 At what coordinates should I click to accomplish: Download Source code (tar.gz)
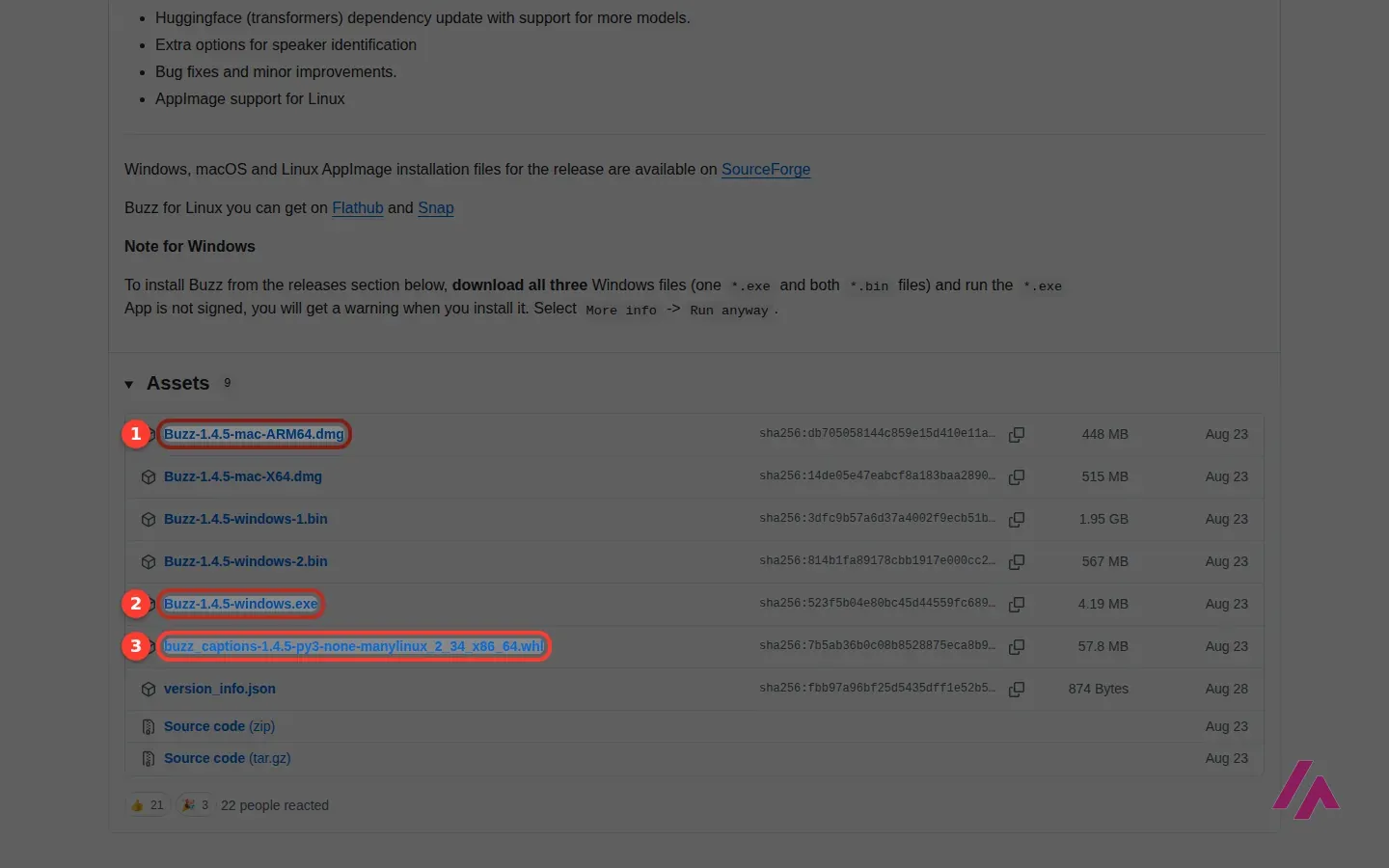pos(228,758)
